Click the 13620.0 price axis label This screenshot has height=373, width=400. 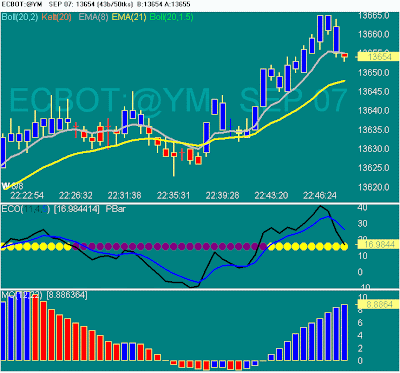tap(374, 187)
